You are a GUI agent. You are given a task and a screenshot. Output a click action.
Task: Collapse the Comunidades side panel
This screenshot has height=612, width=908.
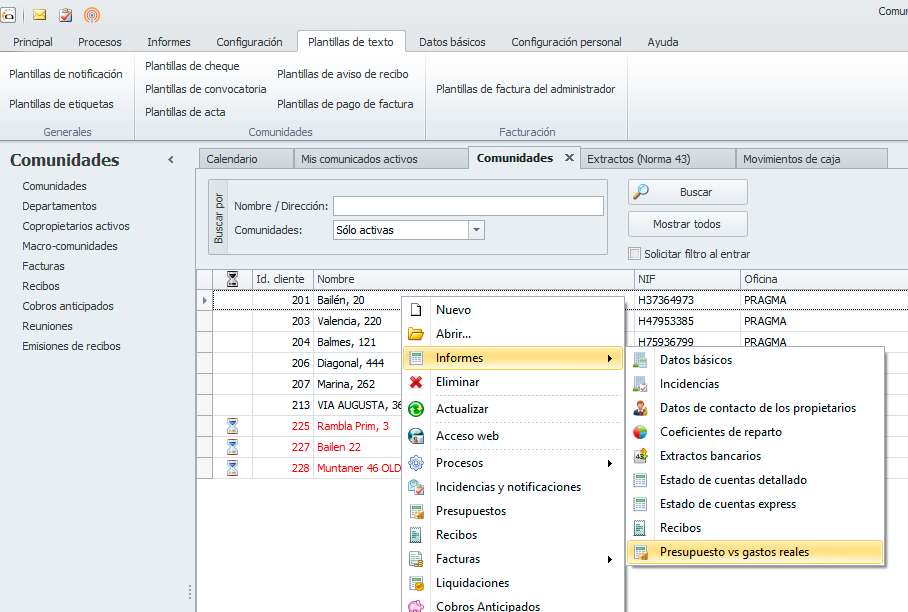point(170,160)
